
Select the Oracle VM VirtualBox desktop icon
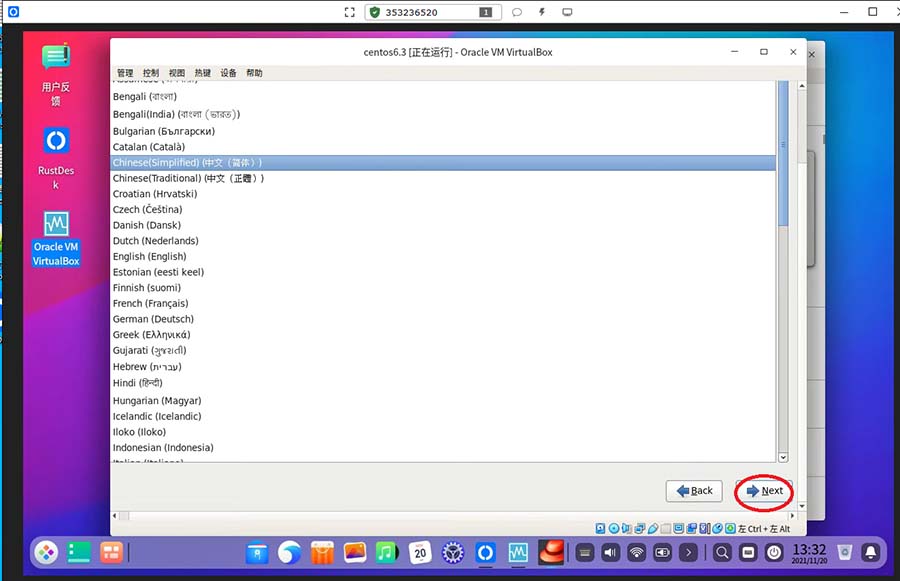pyautogui.click(x=56, y=239)
